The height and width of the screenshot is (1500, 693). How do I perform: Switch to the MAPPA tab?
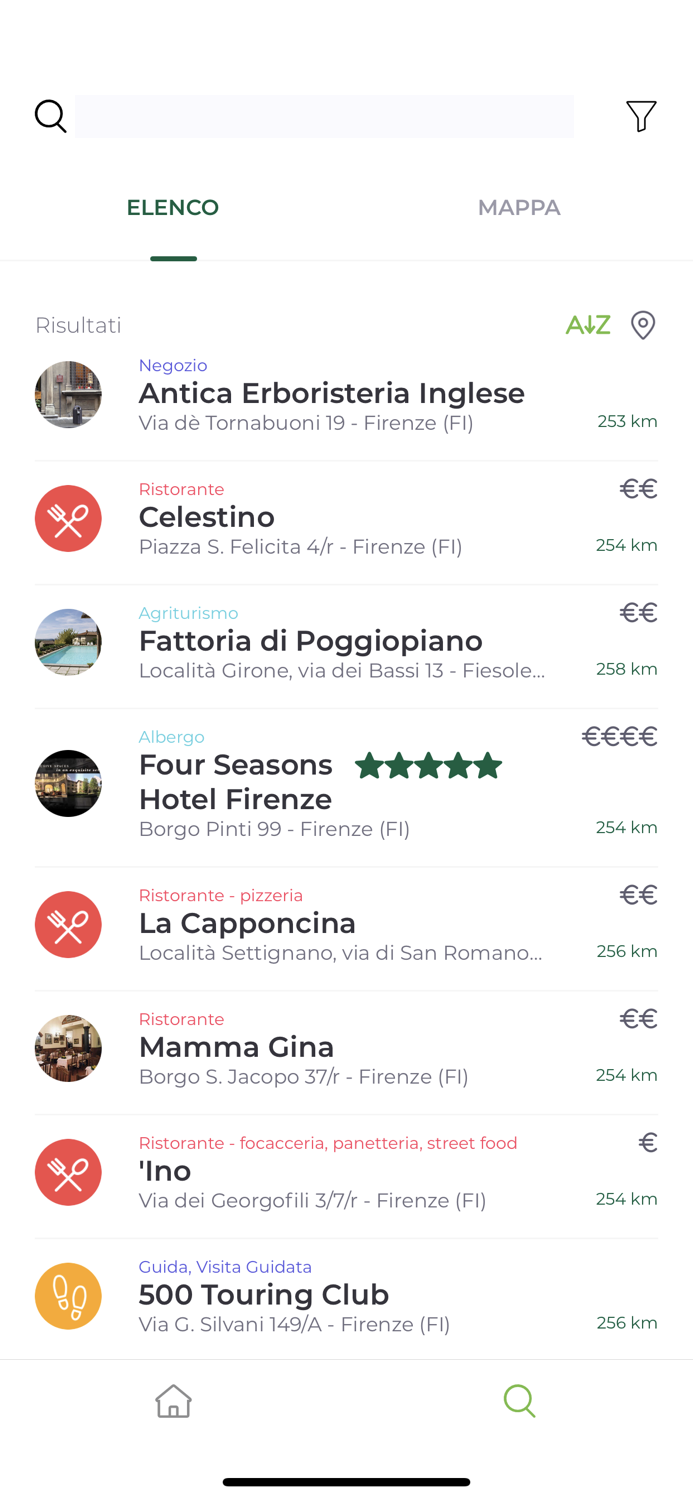pos(519,208)
